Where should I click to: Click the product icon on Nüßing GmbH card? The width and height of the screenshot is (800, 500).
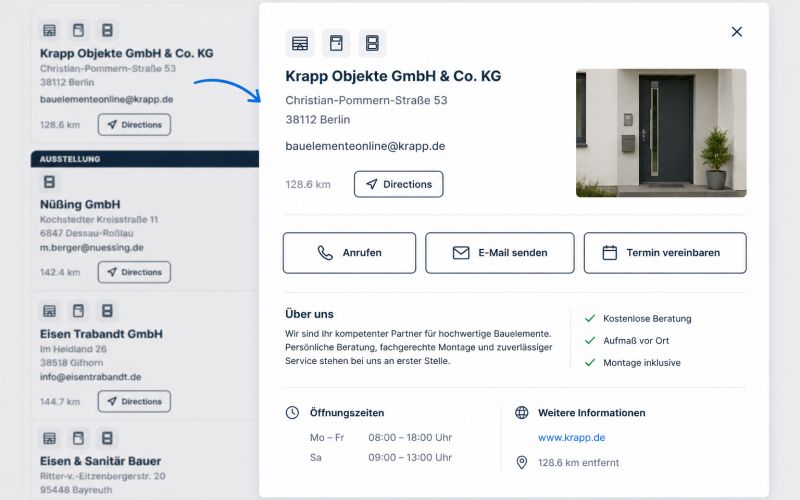pos(49,182)
